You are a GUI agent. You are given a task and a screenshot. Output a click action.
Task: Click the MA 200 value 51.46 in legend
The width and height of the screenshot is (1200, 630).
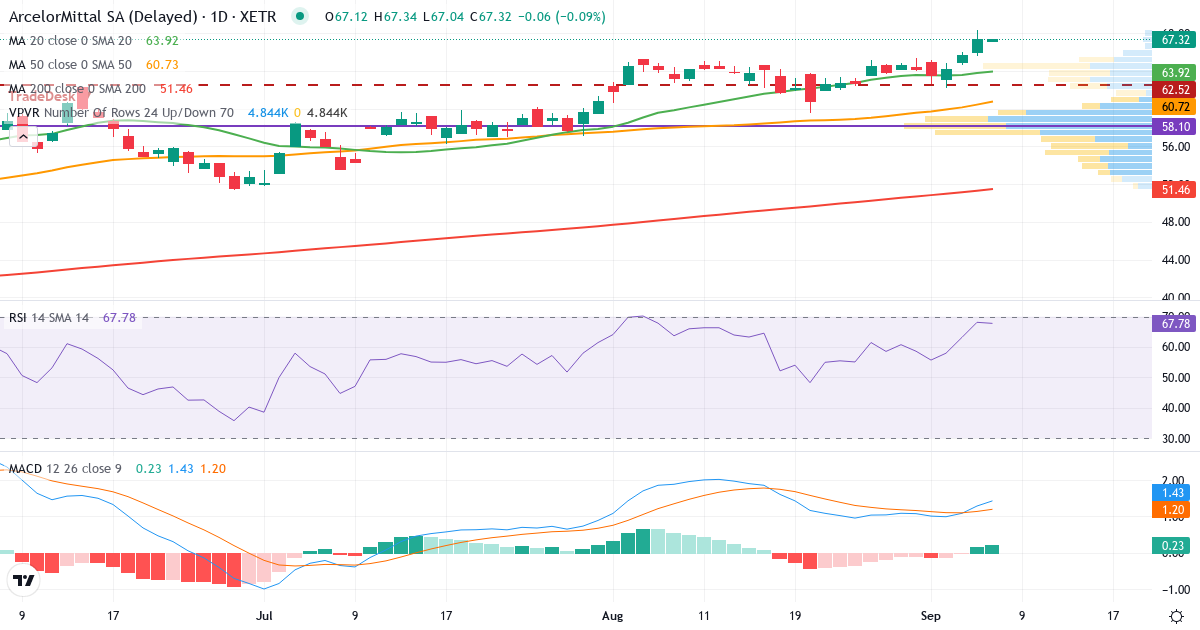tap(176, 89)
